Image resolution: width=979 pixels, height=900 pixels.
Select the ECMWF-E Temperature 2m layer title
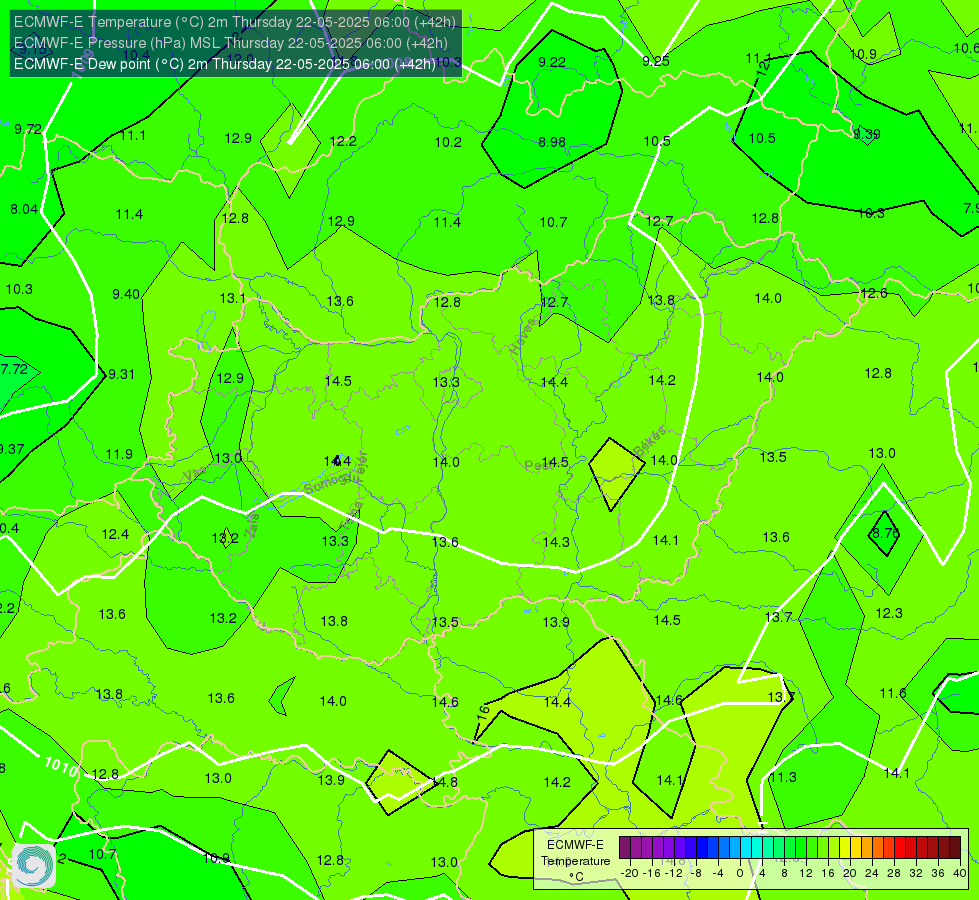235,22
